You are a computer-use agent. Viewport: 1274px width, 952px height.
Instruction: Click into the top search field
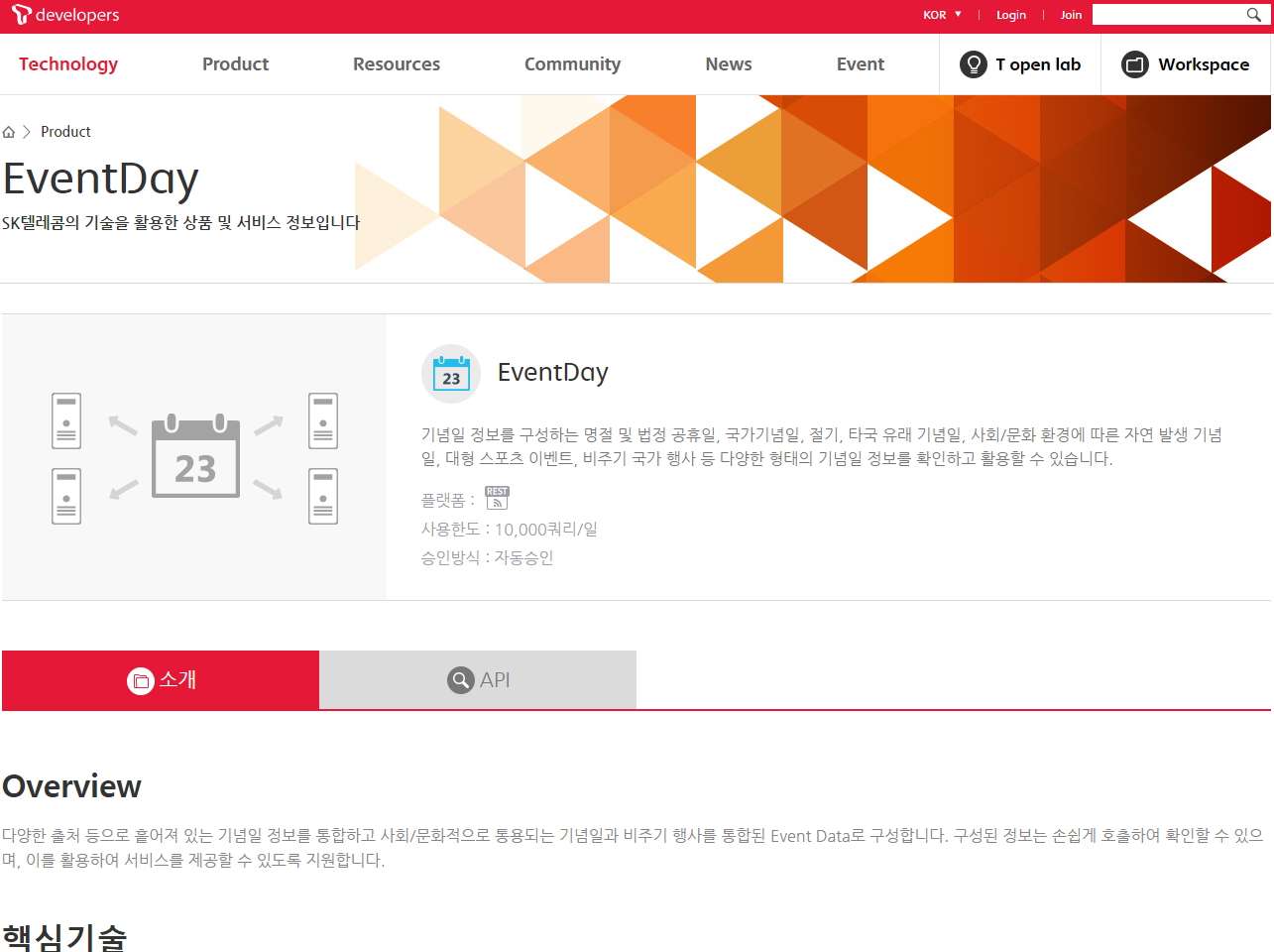point(1168,15)
